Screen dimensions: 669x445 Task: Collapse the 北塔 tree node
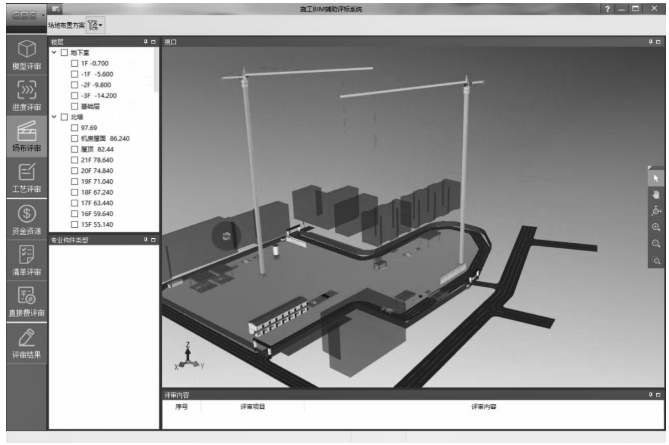pos(54,117)
